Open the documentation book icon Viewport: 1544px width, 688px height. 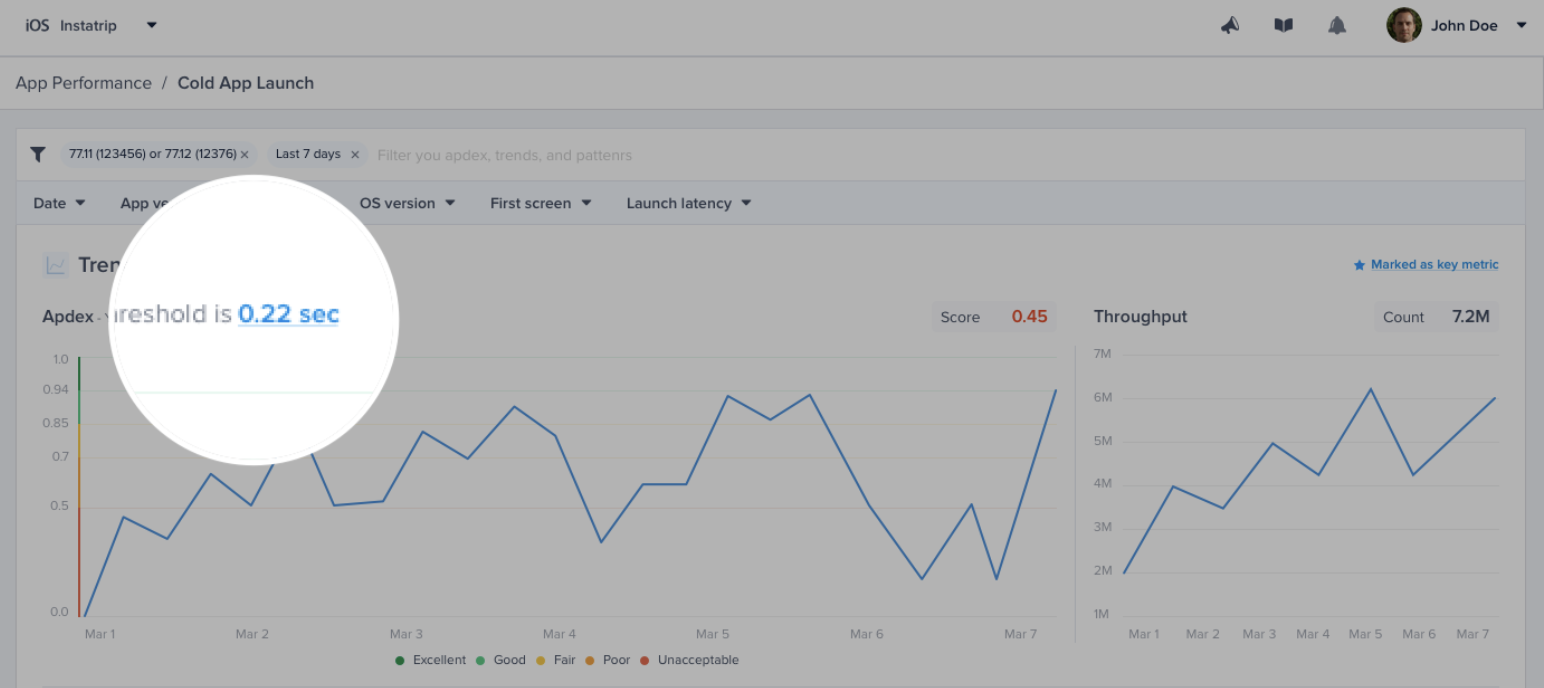coord(1283,26)
